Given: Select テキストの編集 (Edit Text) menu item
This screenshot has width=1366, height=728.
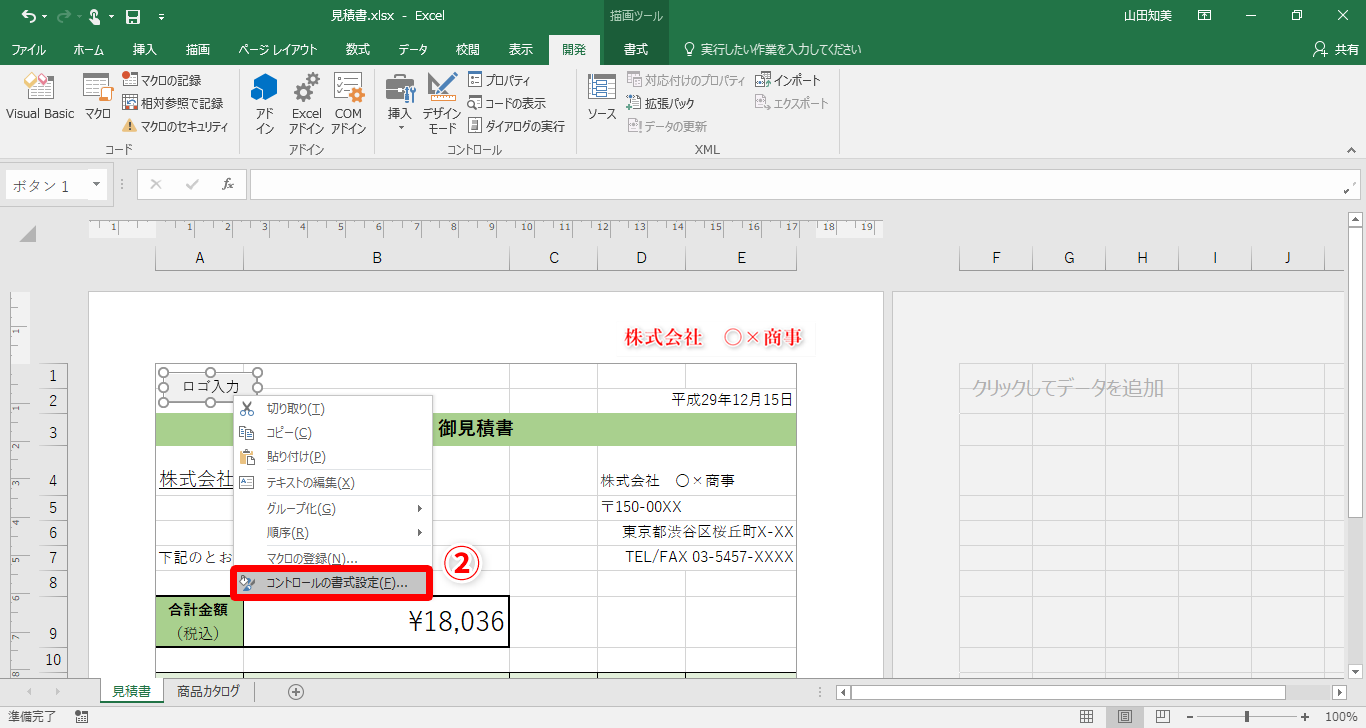Looking at the screenshot, I should tap(332, 482).
